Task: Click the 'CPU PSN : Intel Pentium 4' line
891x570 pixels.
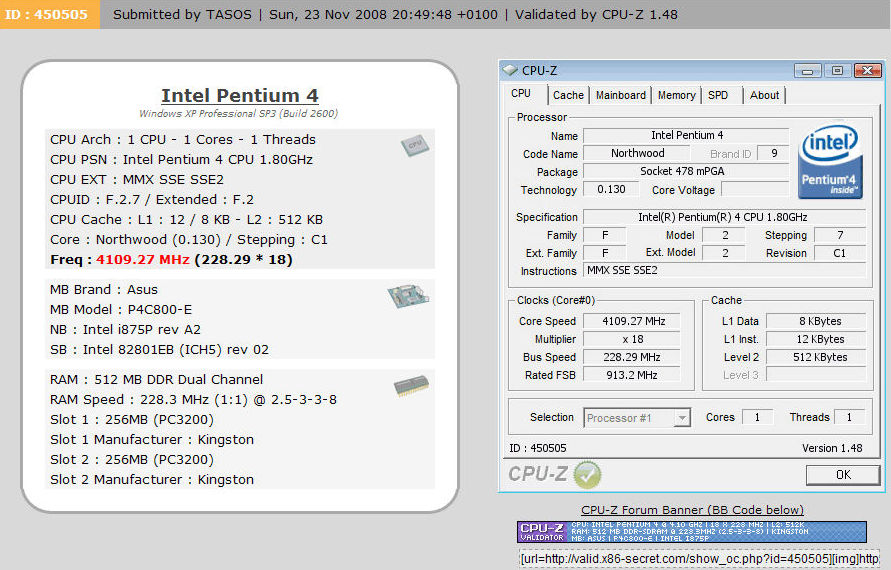Action: tap(181, 160)
